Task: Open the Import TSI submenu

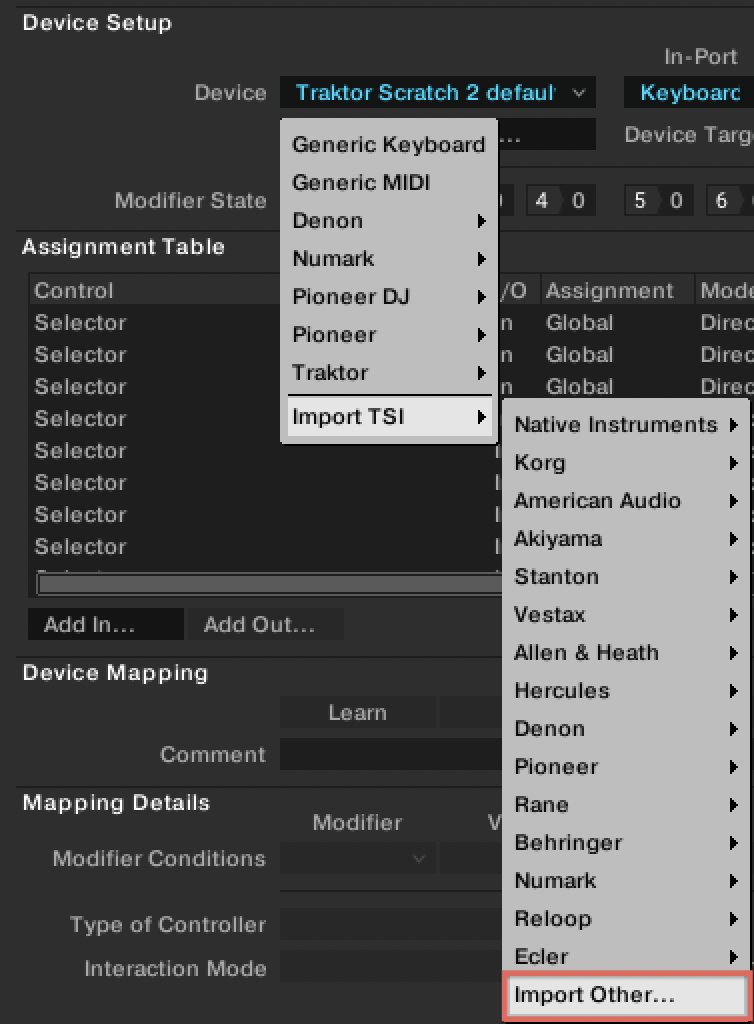Action: tap(389, 417)
